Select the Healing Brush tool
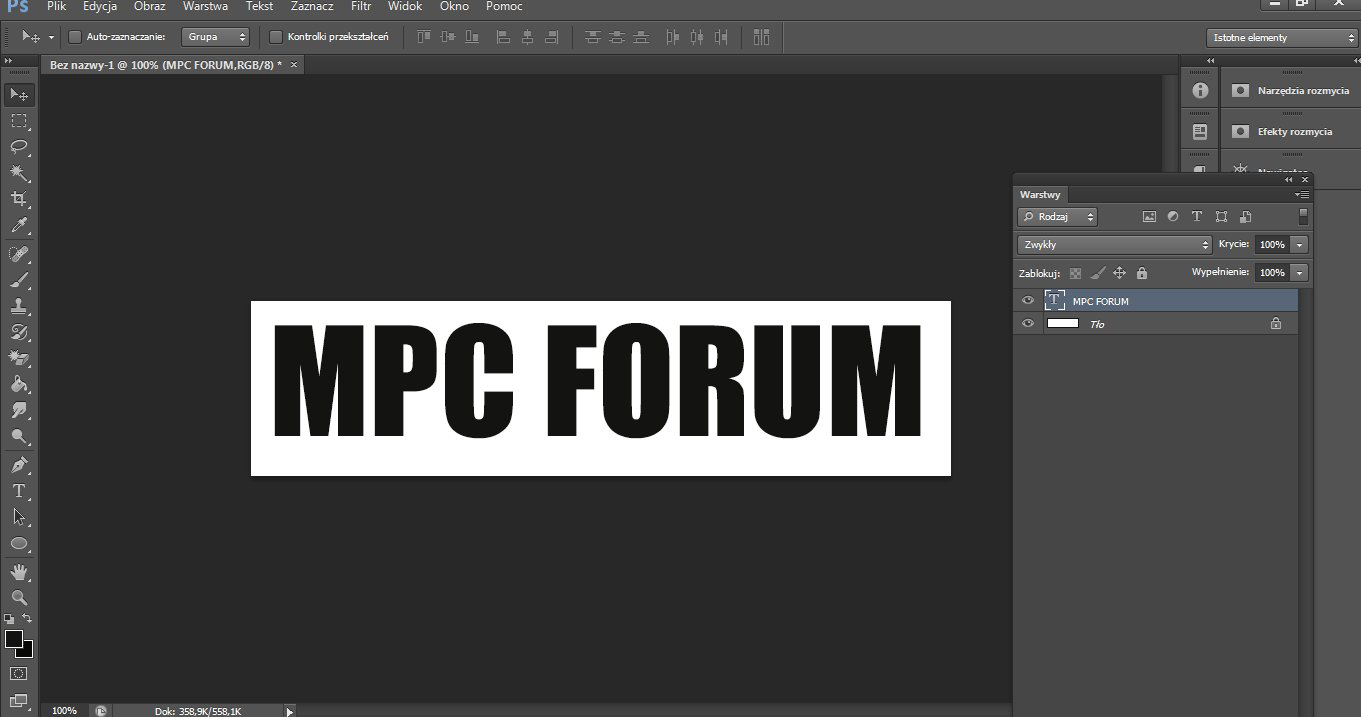This screenshot has width=1361, height=717. click(19, 254)
